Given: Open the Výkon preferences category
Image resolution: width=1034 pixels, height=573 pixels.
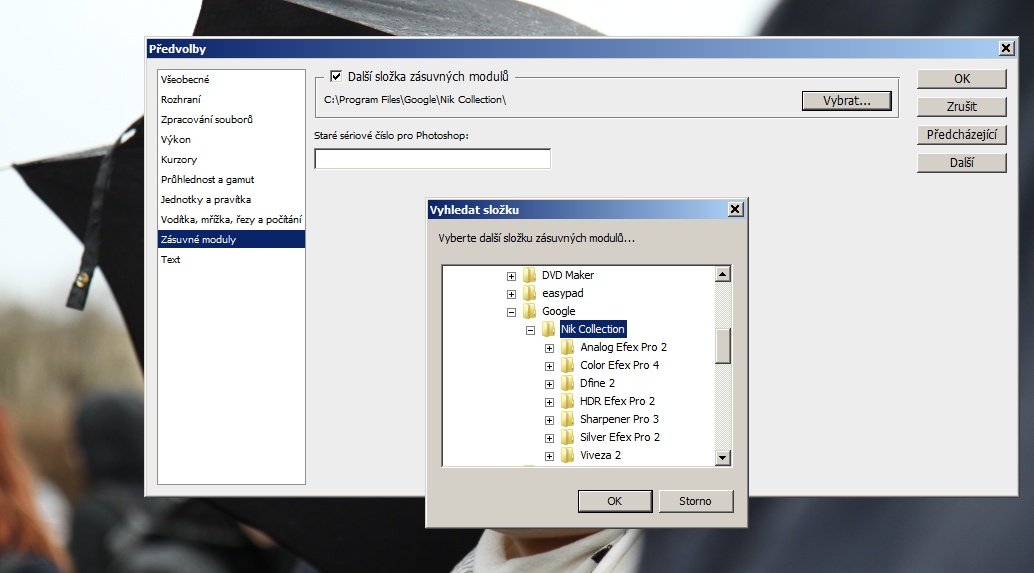Looking at the screenshot, I should [176, 139].
